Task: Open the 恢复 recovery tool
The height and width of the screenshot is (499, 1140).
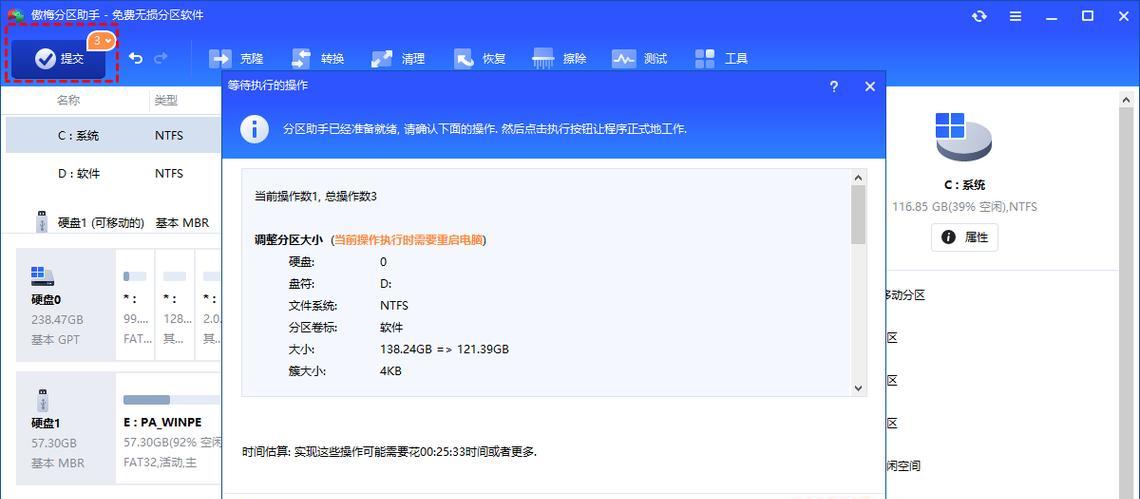Action: pos(479,59)
